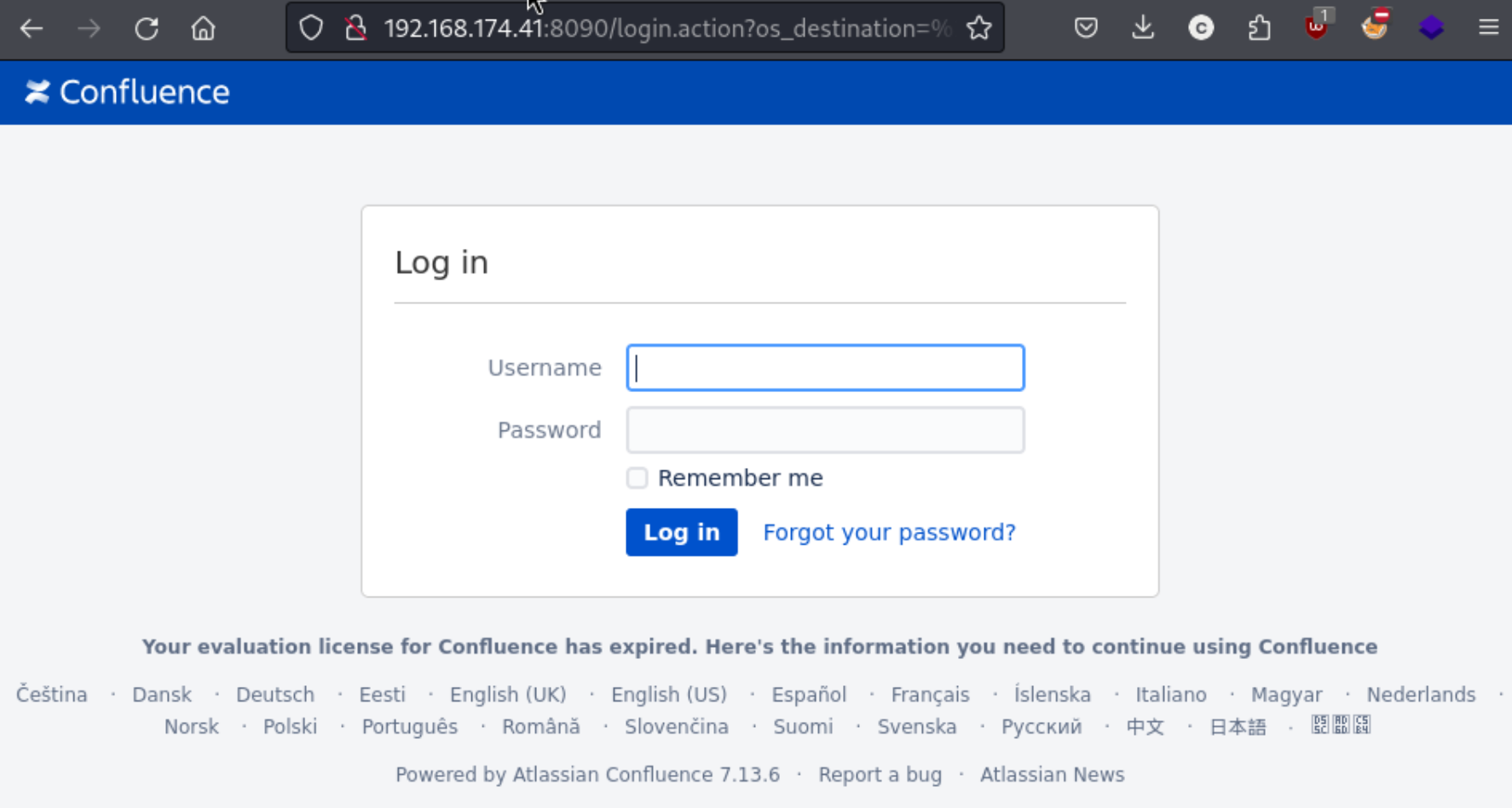Image resolution: width=1512 pixels, height=808 pixels.
Task: Switch language to Deutsch
Action: pos(275,695)
